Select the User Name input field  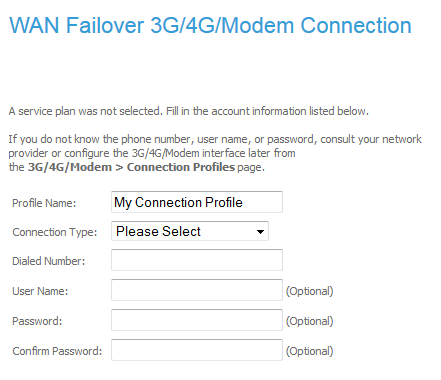pyautogui.click(x=197, y=290)
